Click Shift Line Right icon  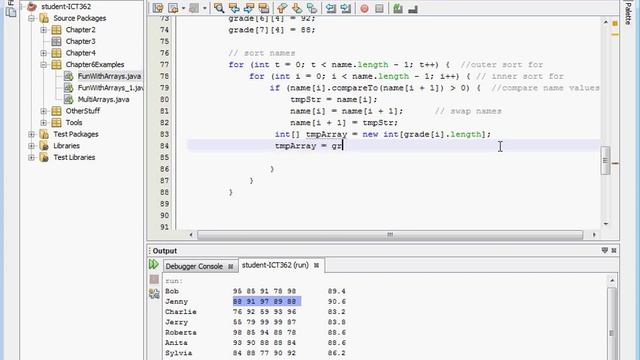346,8
